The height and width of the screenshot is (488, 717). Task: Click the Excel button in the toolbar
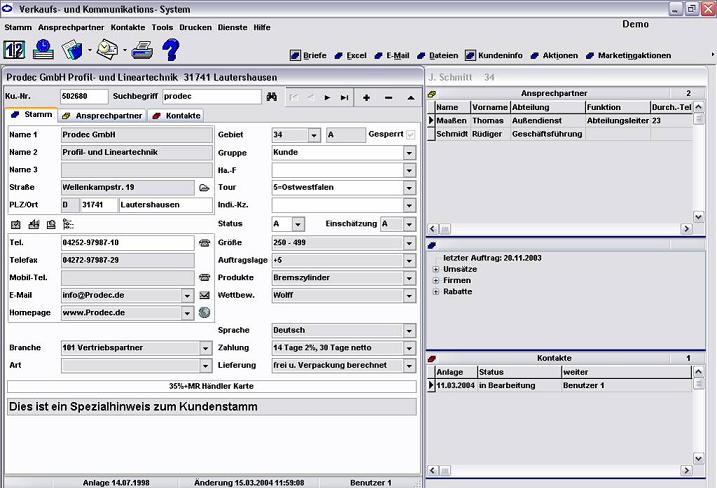[350, 55]
